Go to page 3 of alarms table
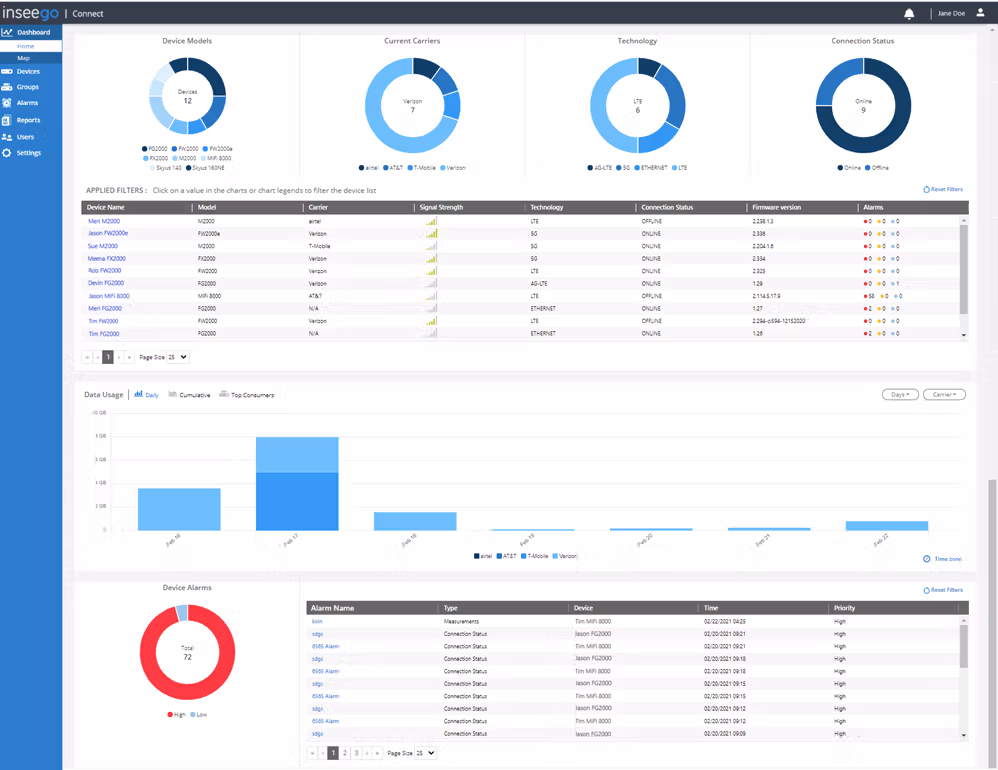 [x=356, y=753]
